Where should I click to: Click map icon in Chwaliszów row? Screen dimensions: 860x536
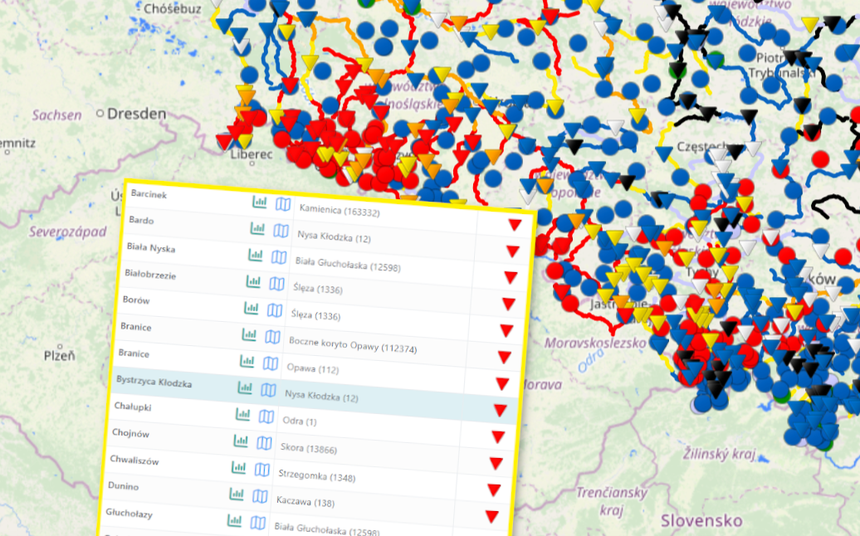(x=262, y=469)
